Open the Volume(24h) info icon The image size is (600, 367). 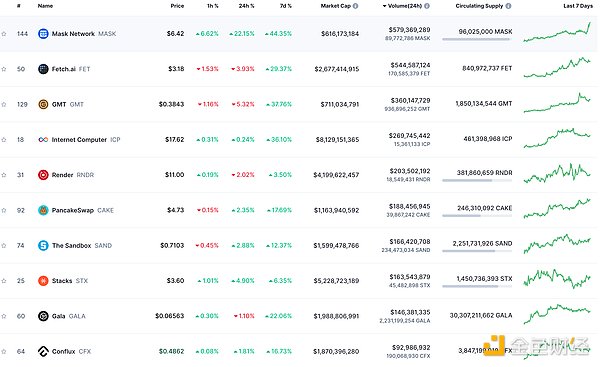[427, 6]
